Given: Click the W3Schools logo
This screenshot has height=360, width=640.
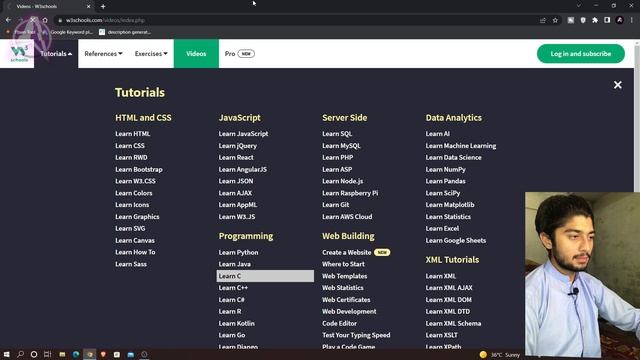Looking at the screenshot, I should point(19,53).
